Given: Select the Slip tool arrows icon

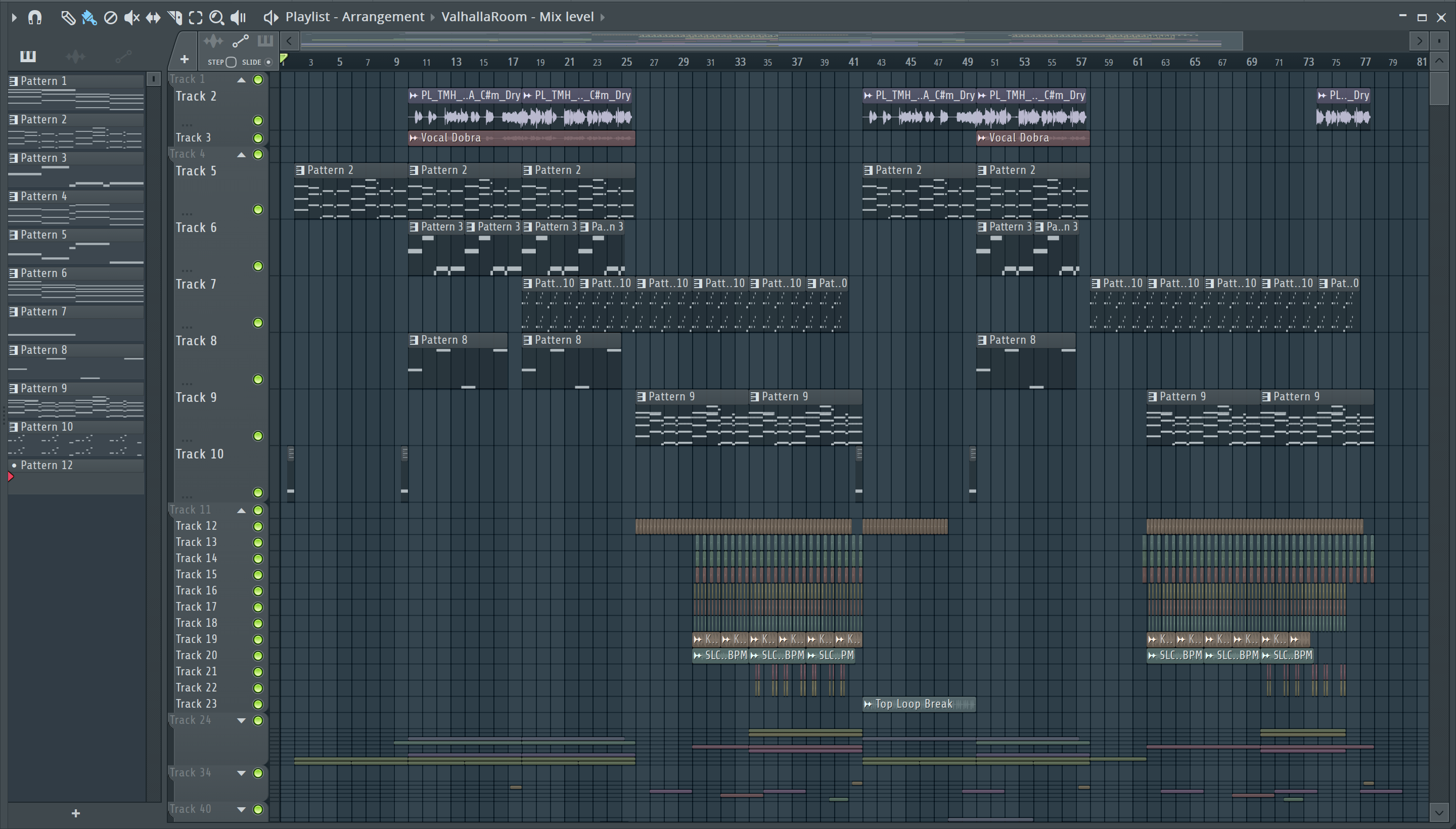Looking at the screenshot, I should [153, 18].
